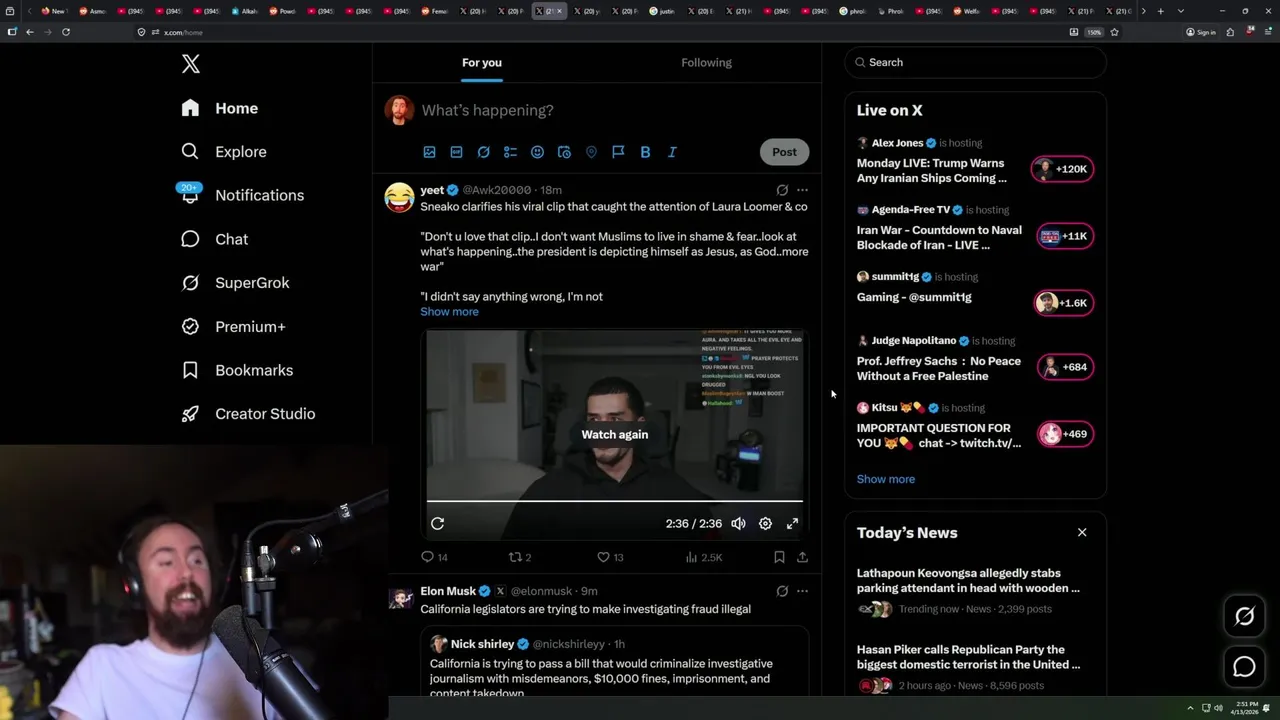
Task: Expand yeet's post with Show more
Action: click(x=449, y=312)
